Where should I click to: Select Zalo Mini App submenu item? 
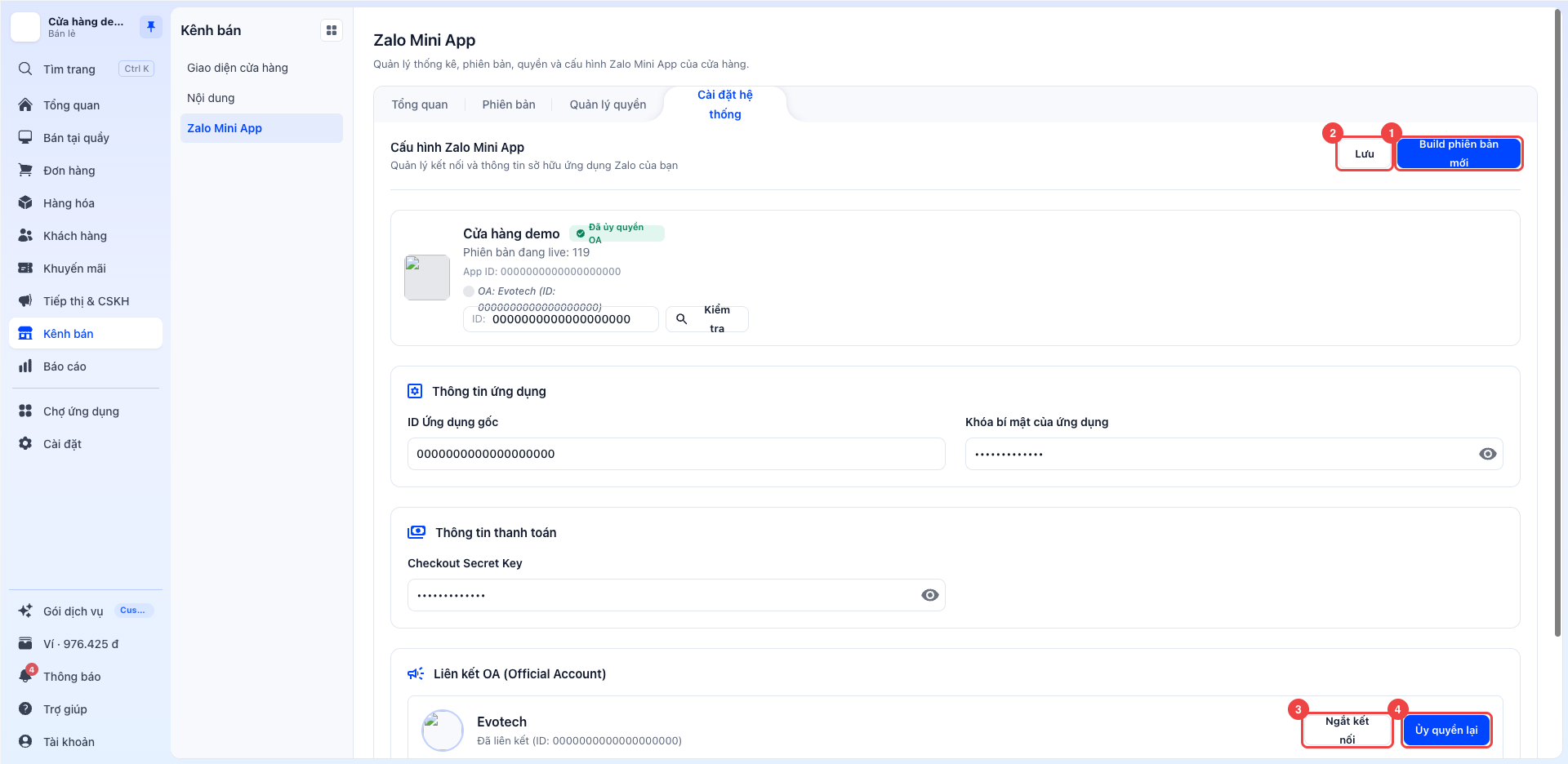click(x=261, y=128)
